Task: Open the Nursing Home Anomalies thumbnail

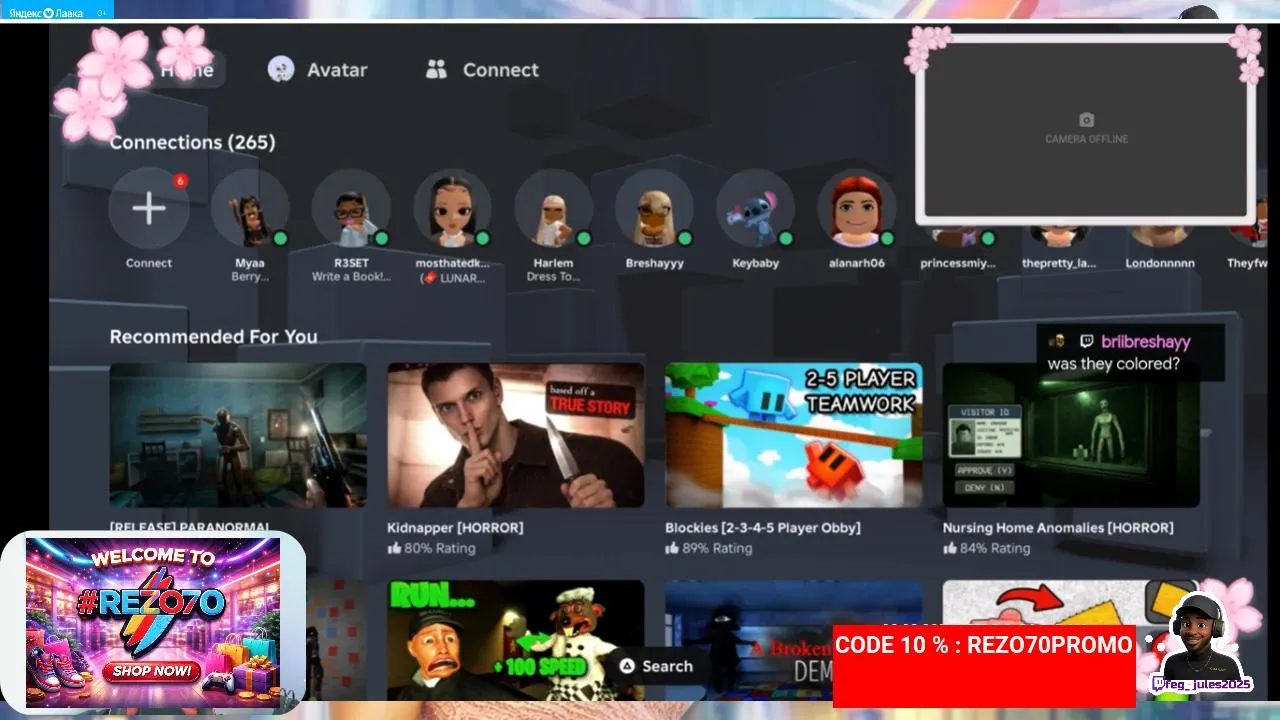Action: [1071, 435]
